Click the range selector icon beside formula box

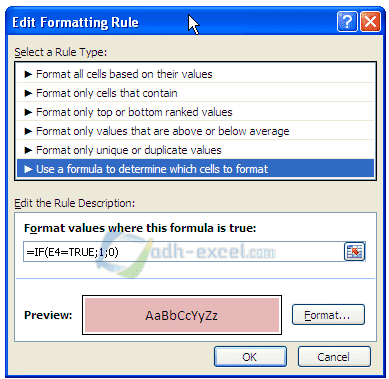[355, 252]
